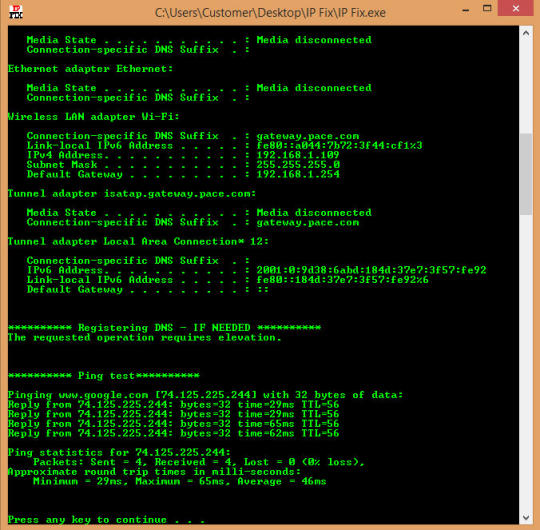The width and height of the screenshot is (540, 530).
Task: Click the 'Ping test' section header
Action: click(104, 376)
